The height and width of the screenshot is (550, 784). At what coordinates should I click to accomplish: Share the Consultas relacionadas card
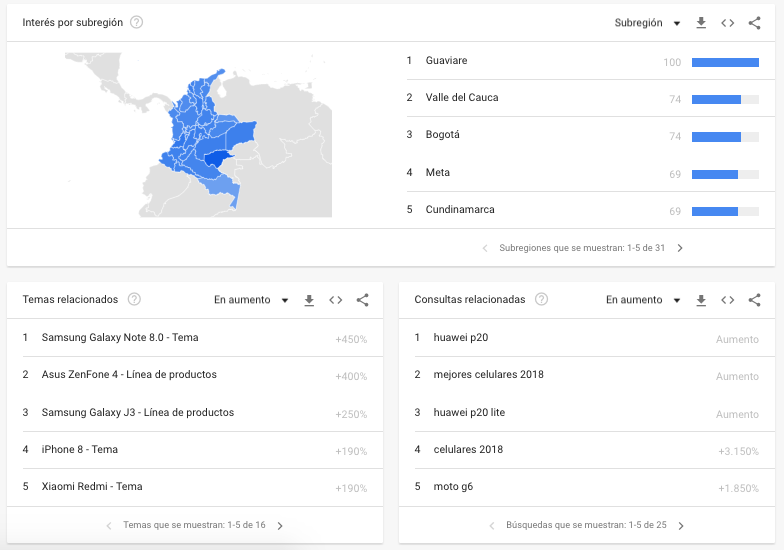[x=754, y=300]
